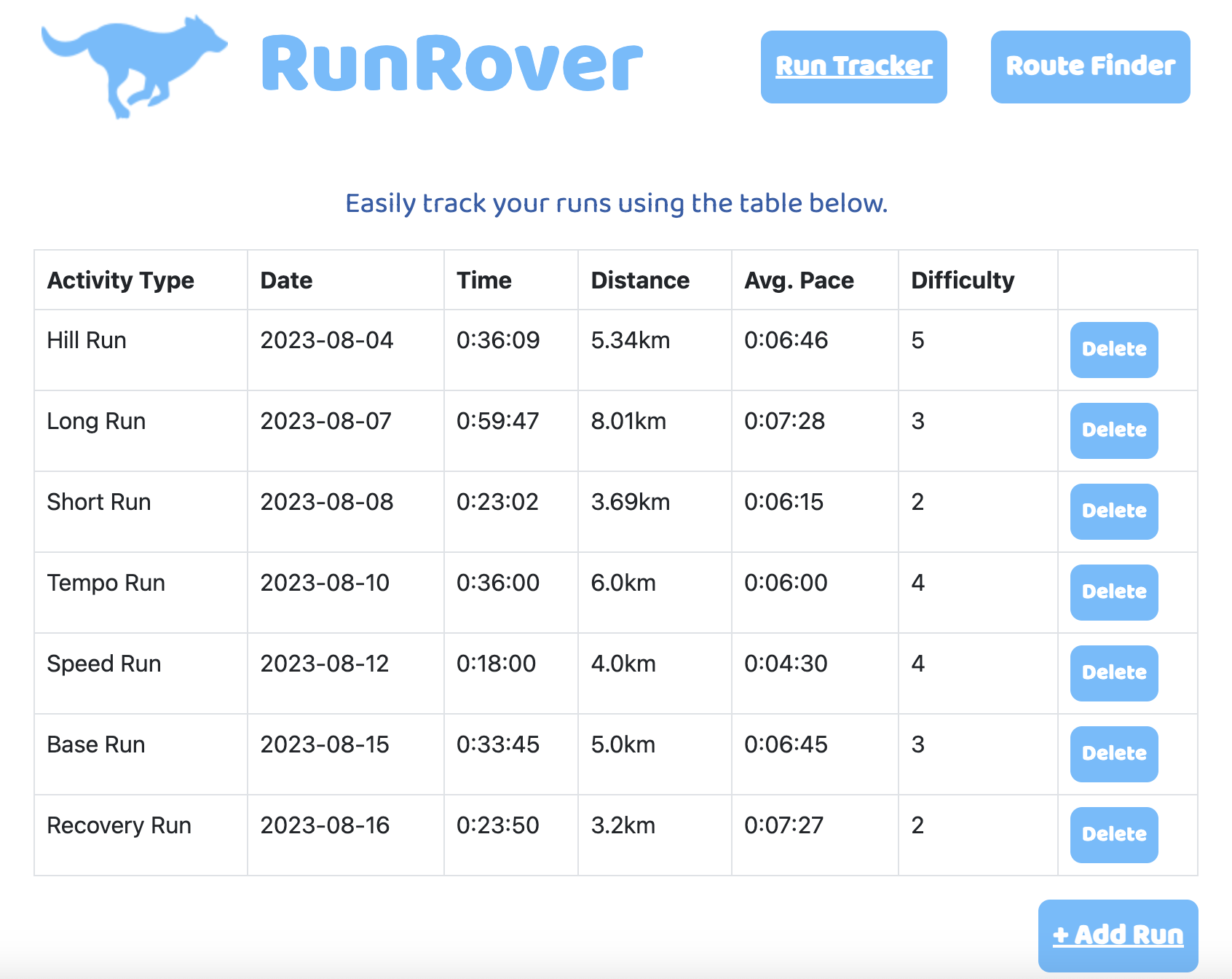Click the + Add Run button
The image size is (1232, 979).
pos(1118,935)
